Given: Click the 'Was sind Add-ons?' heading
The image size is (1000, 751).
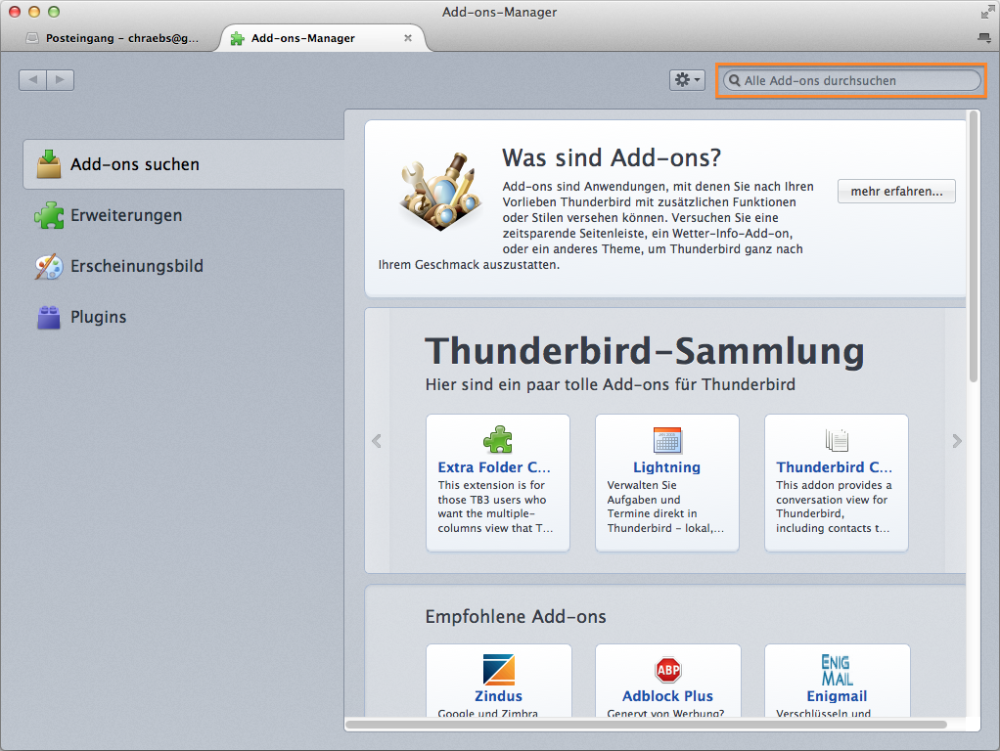Looking at the screenshot, I should pos(611,157).
